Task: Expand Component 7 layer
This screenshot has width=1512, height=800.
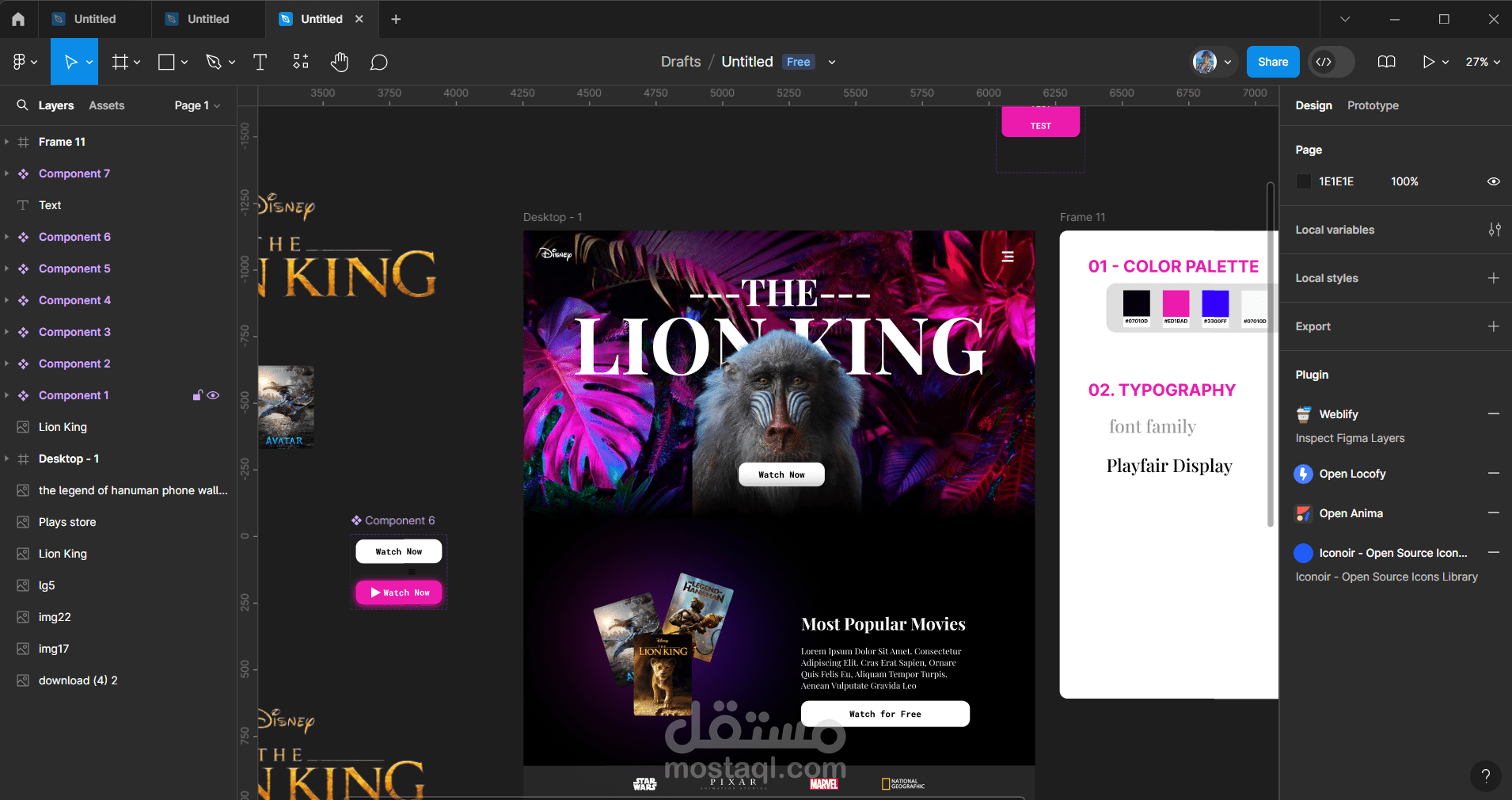Action: coord(6,173)
